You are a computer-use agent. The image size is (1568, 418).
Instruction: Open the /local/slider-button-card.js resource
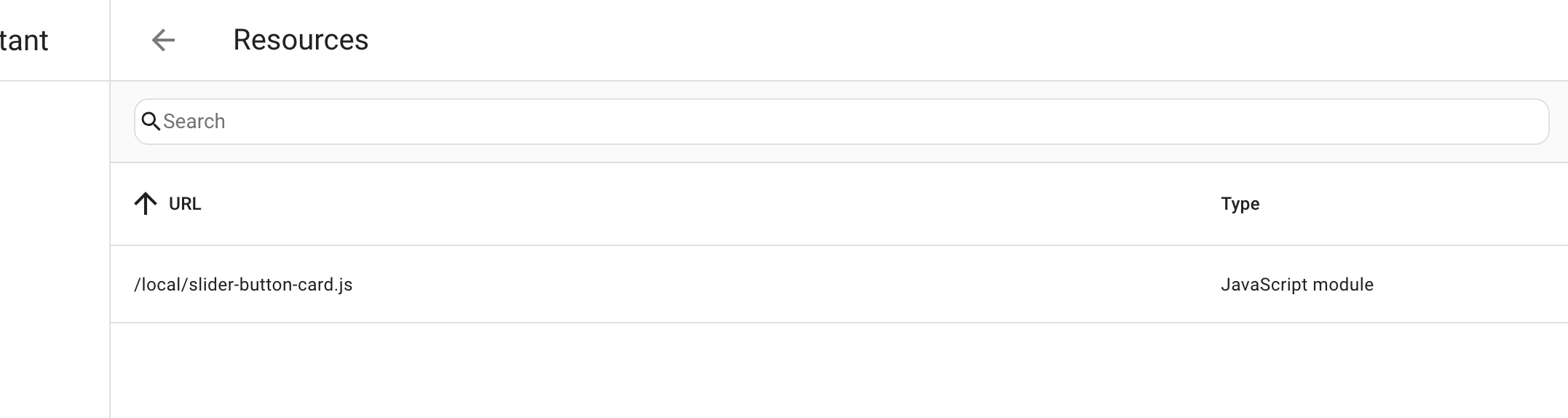coord(243,285)
